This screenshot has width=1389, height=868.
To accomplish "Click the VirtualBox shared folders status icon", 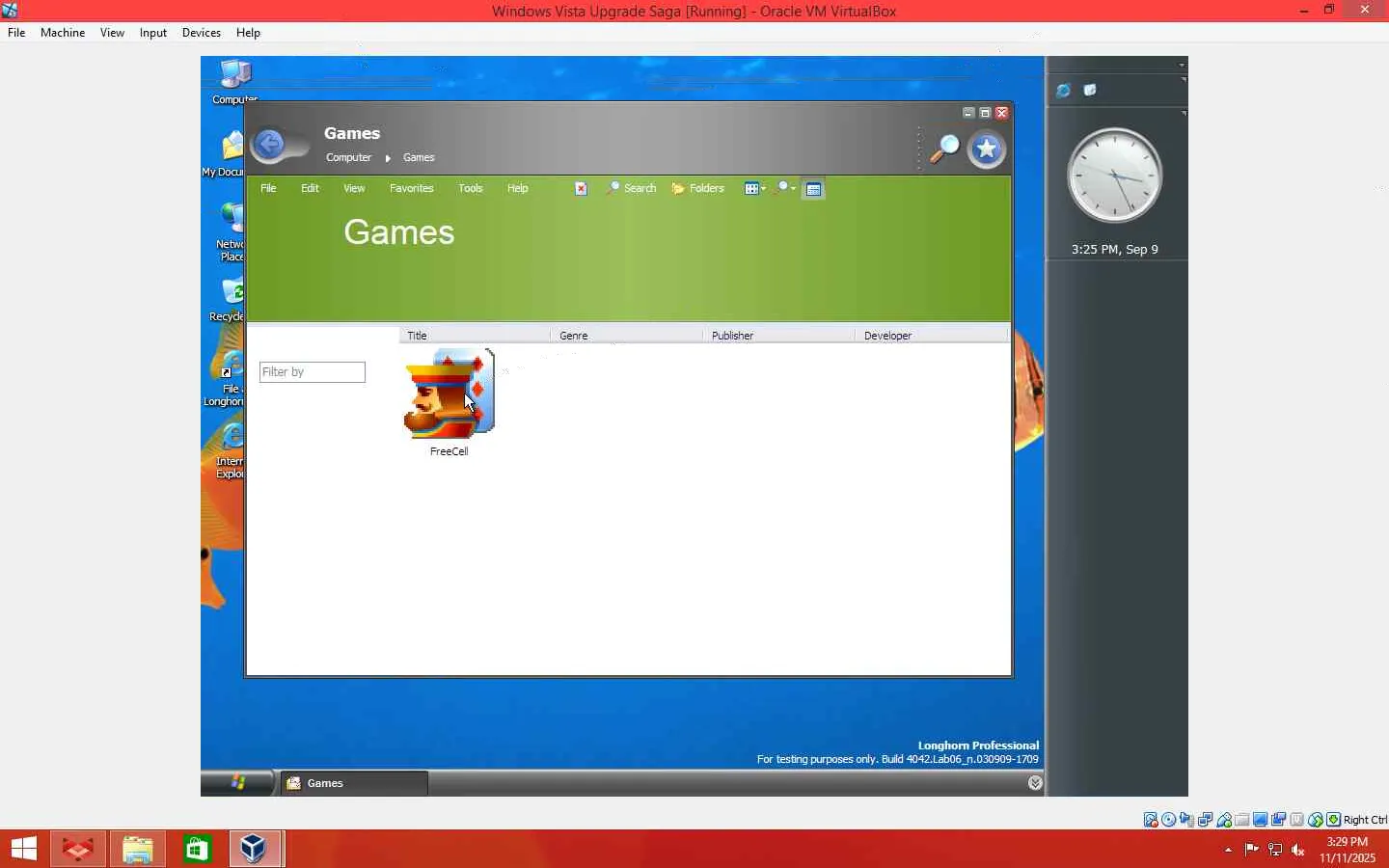I will pyautogui.click(x=1242, y=820).
